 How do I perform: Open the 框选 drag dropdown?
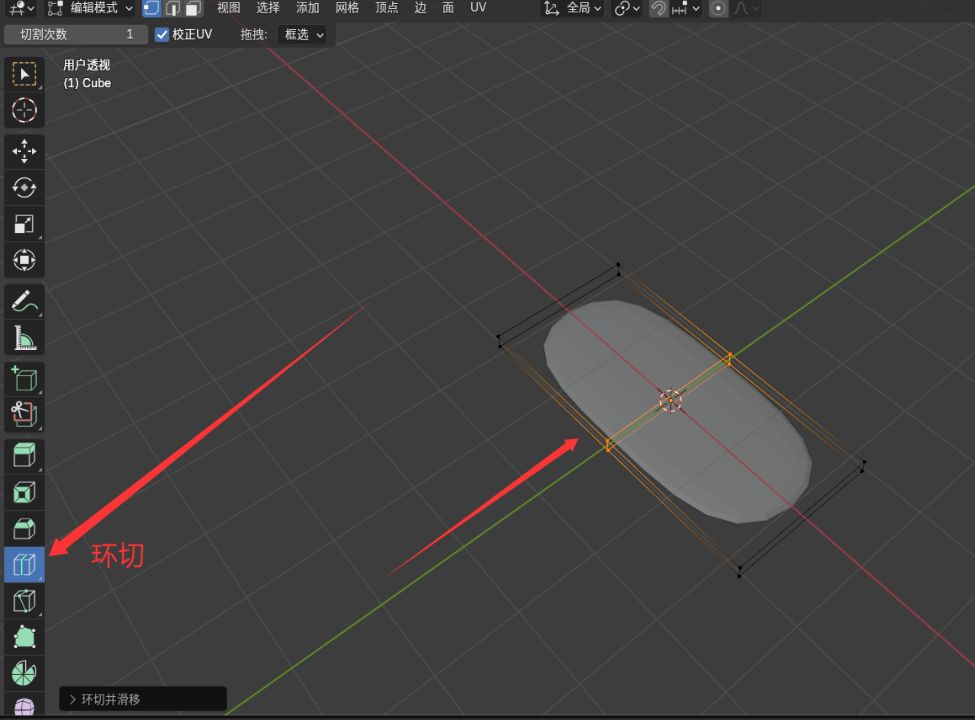pyautogui.click(x=304, y=34)
